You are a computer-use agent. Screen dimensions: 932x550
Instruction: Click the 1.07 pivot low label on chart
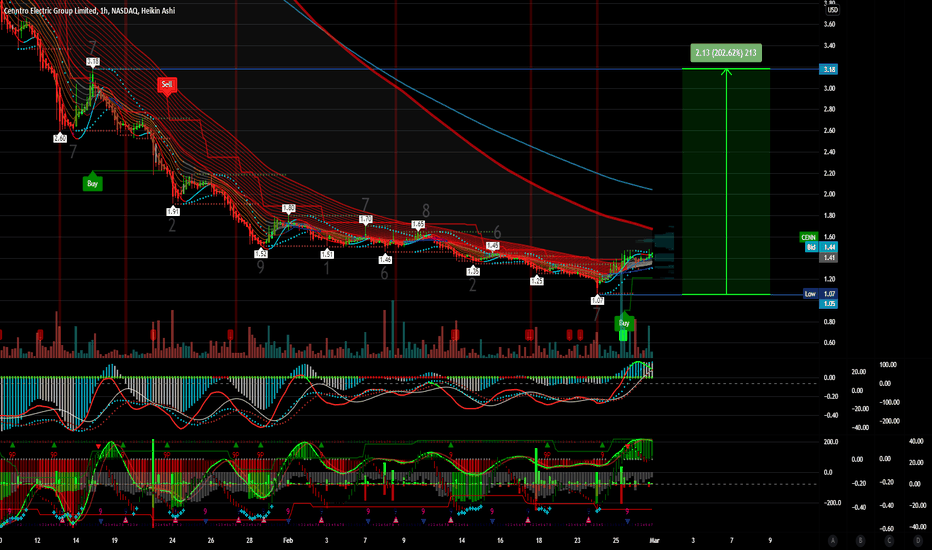pos(597,300)
